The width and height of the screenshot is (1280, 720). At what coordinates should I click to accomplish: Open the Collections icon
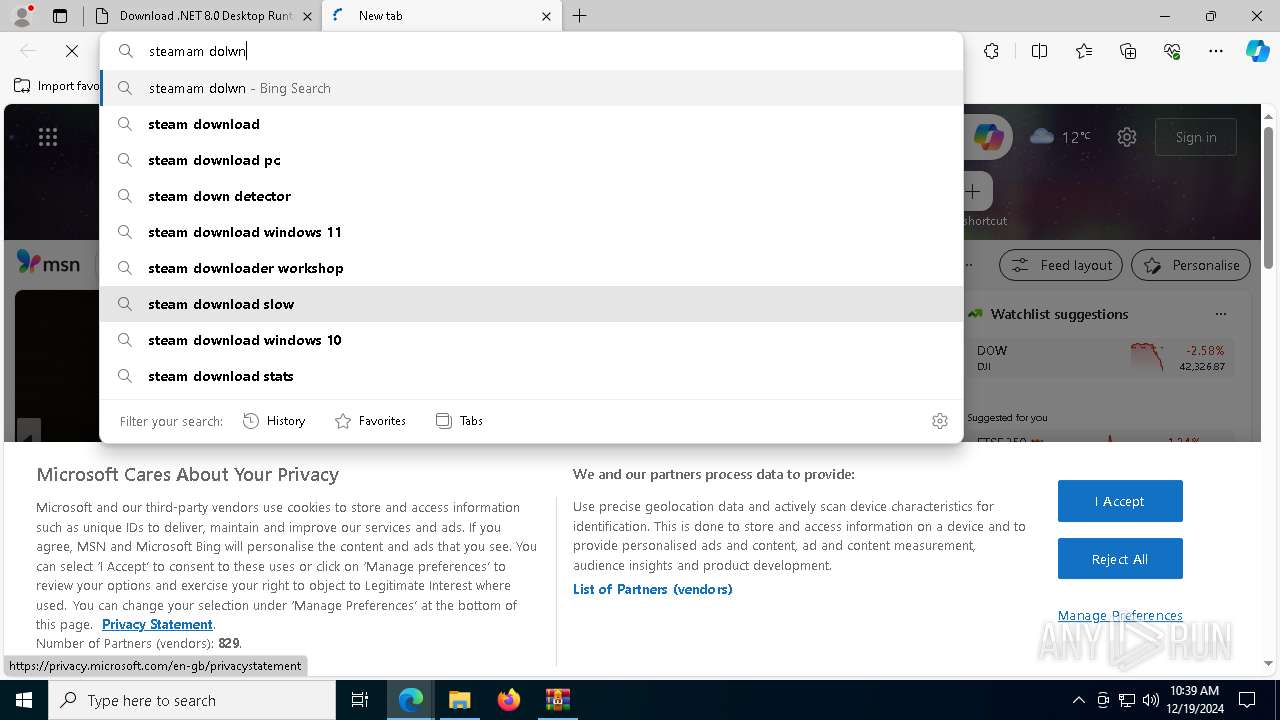(1128, 51)
